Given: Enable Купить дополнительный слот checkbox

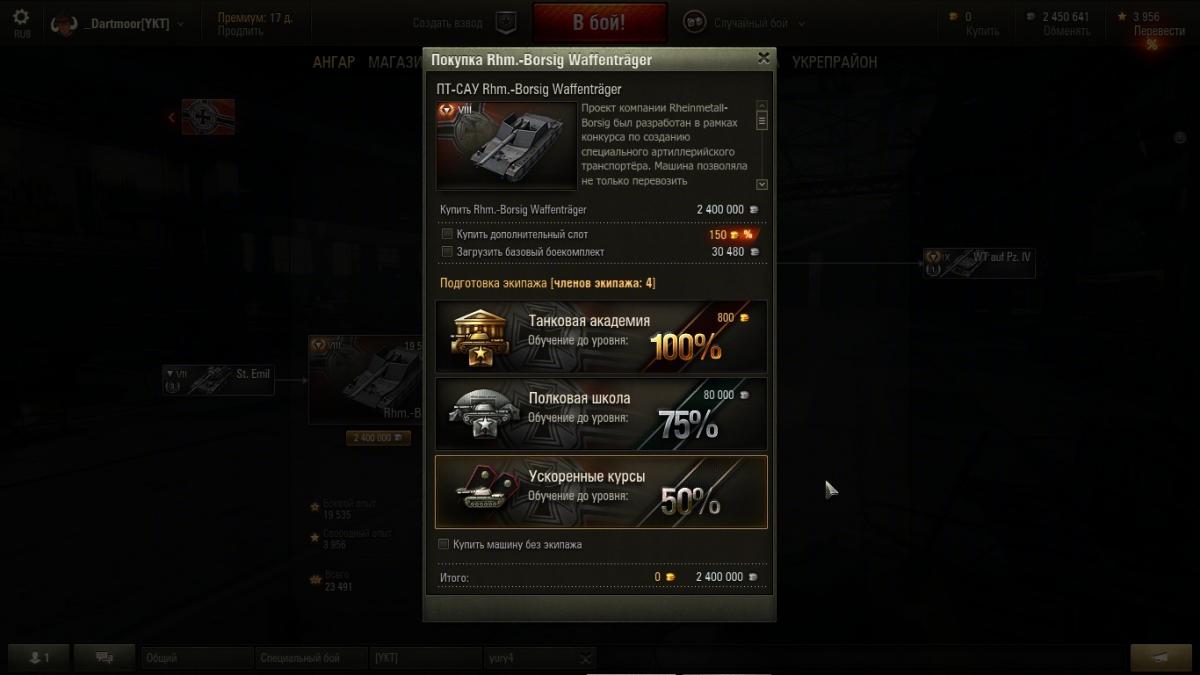Looking at the screenshot, I should click(x=447, y=234).
